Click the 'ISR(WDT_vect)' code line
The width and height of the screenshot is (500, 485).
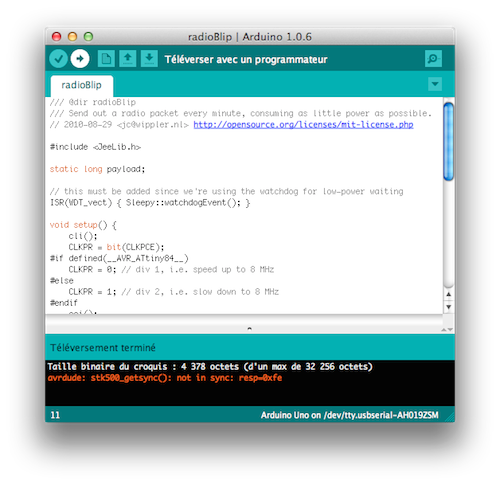[x=150, y=203]
